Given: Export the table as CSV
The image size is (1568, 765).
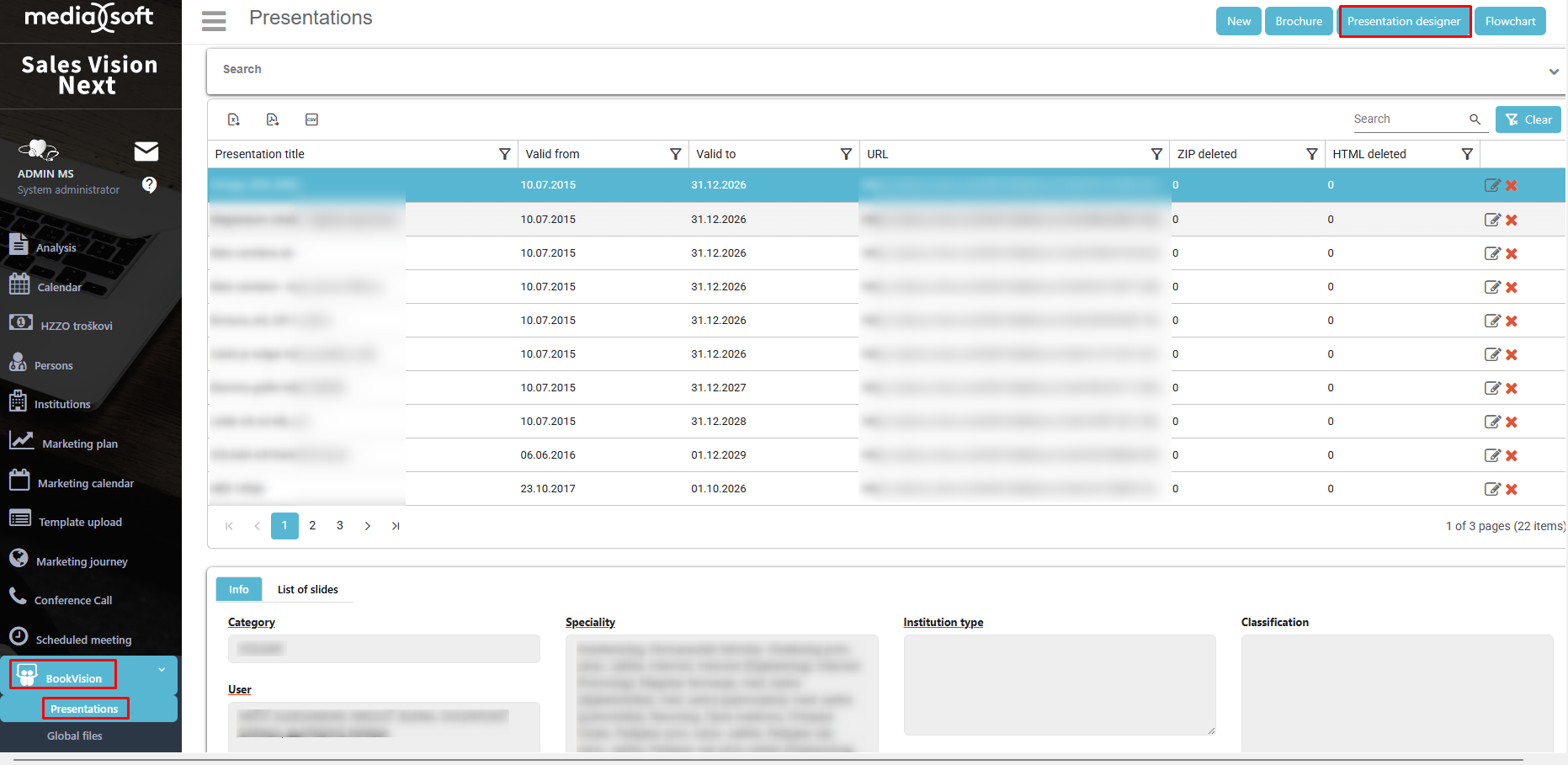Looking at the screenshot, I should 311,120.
